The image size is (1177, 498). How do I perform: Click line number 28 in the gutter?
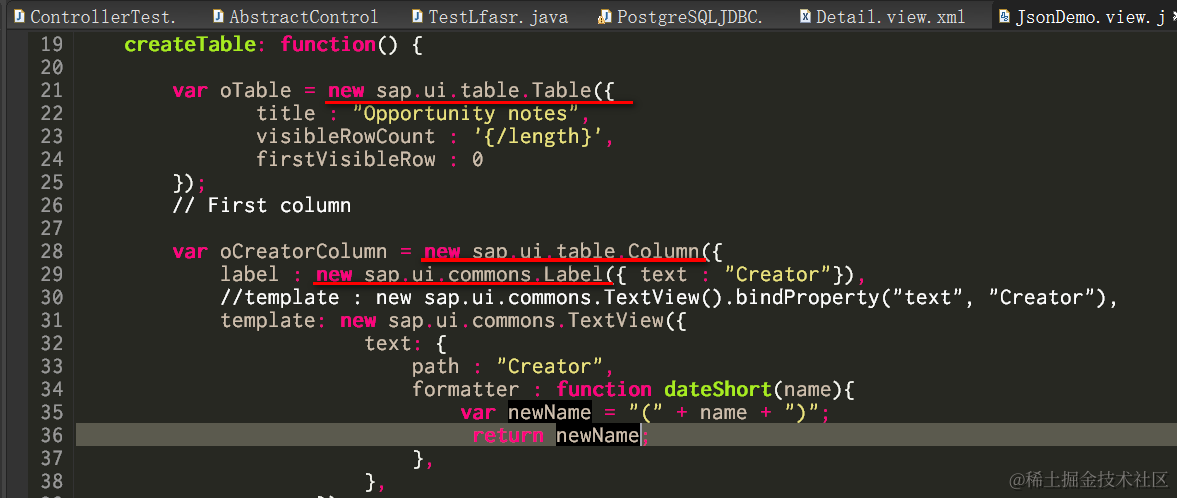[51, 252]
